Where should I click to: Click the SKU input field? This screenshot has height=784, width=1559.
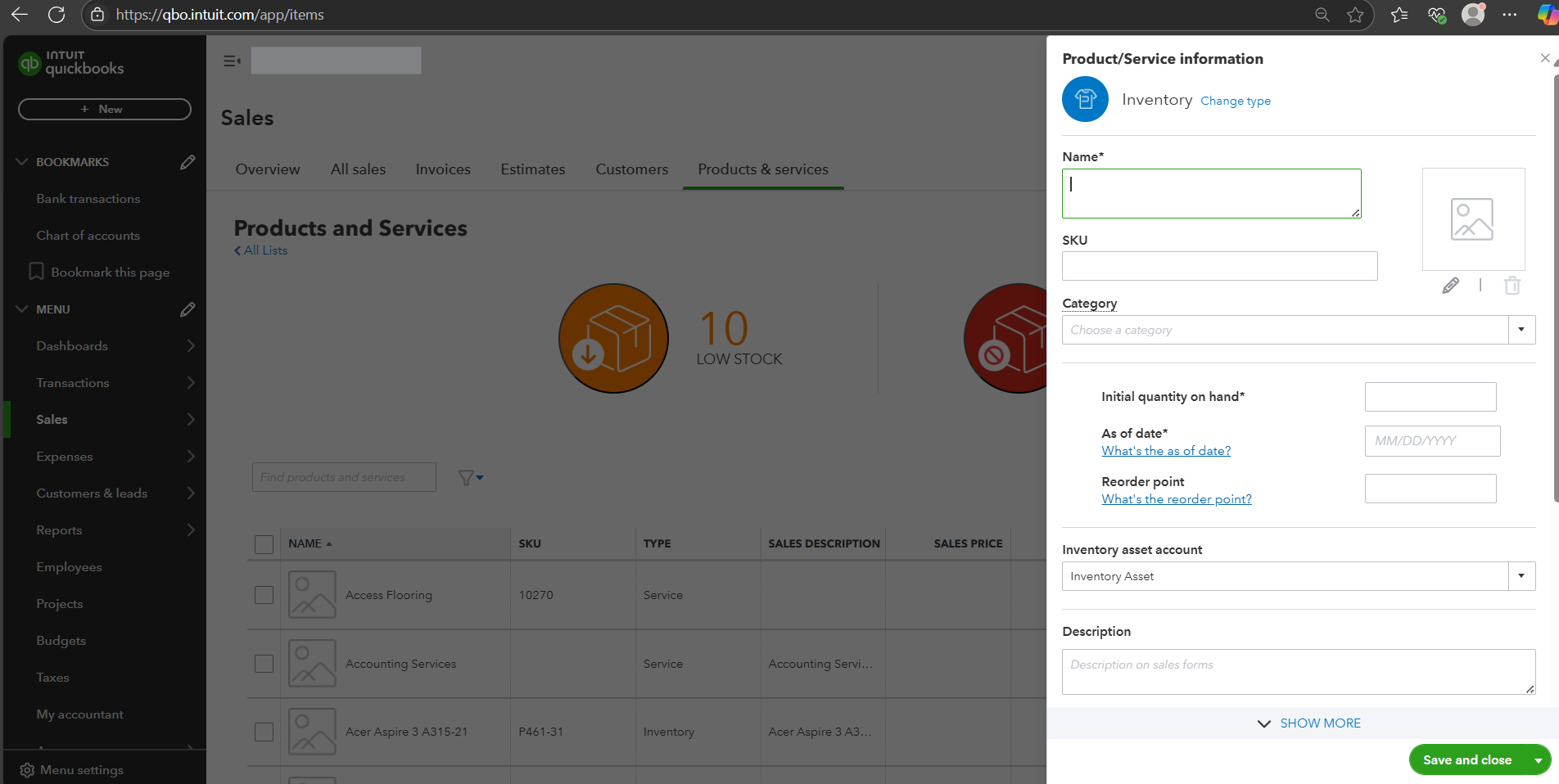1220,266
